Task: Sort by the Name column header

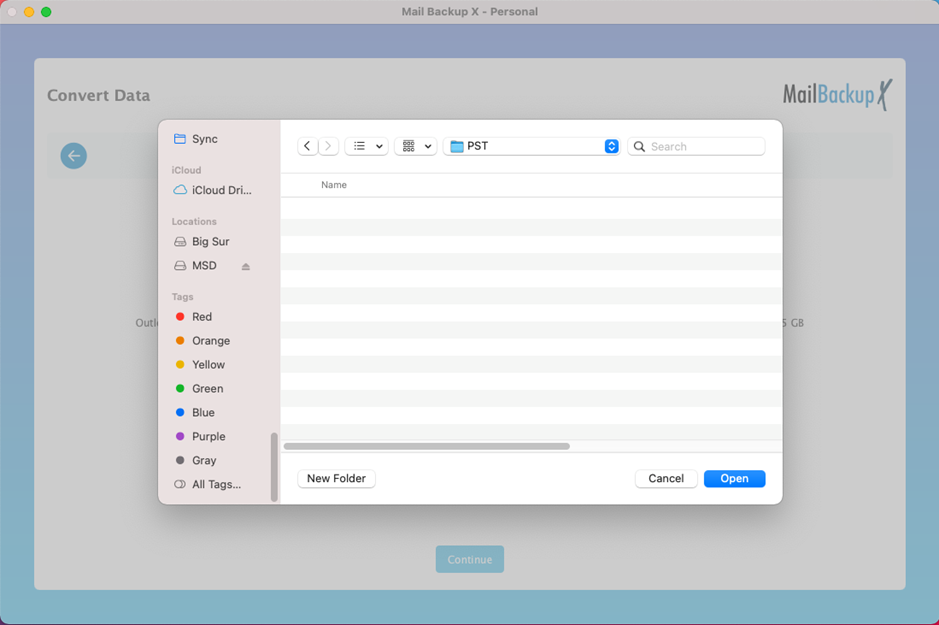Action: point(334,185)
